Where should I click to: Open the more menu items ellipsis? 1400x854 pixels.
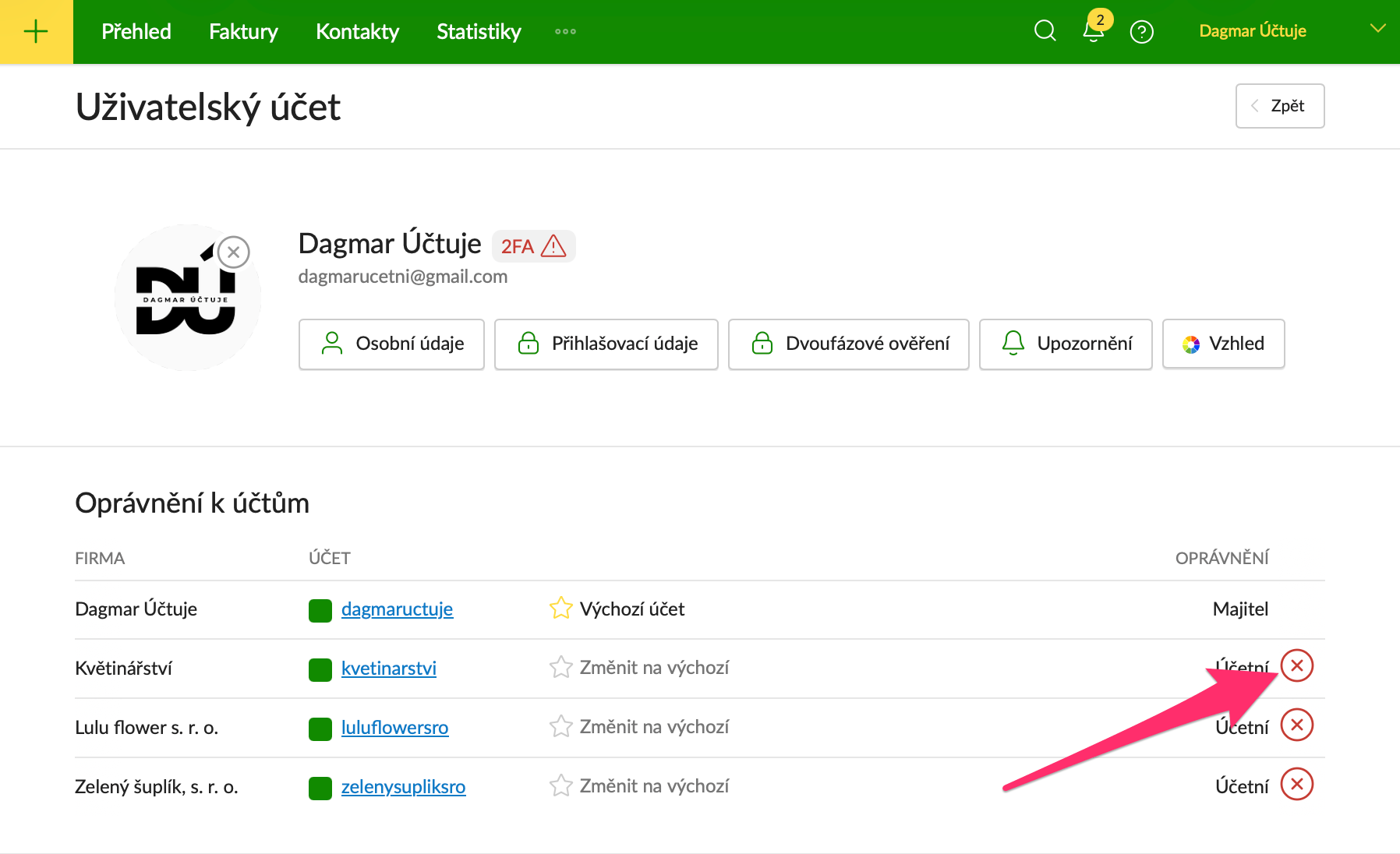point(565,32)
